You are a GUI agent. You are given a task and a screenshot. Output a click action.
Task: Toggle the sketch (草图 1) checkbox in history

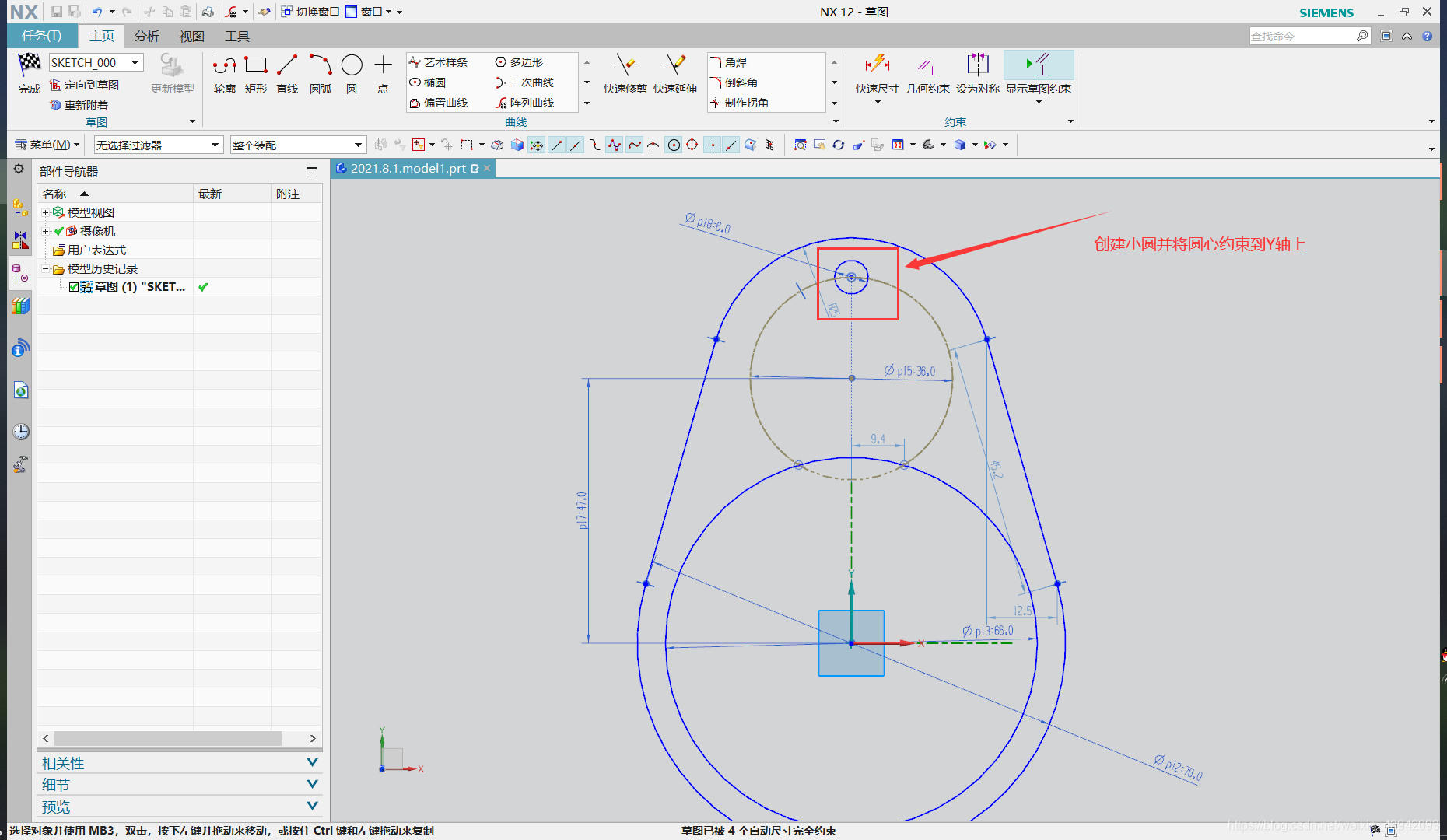[x=74, y=287]
